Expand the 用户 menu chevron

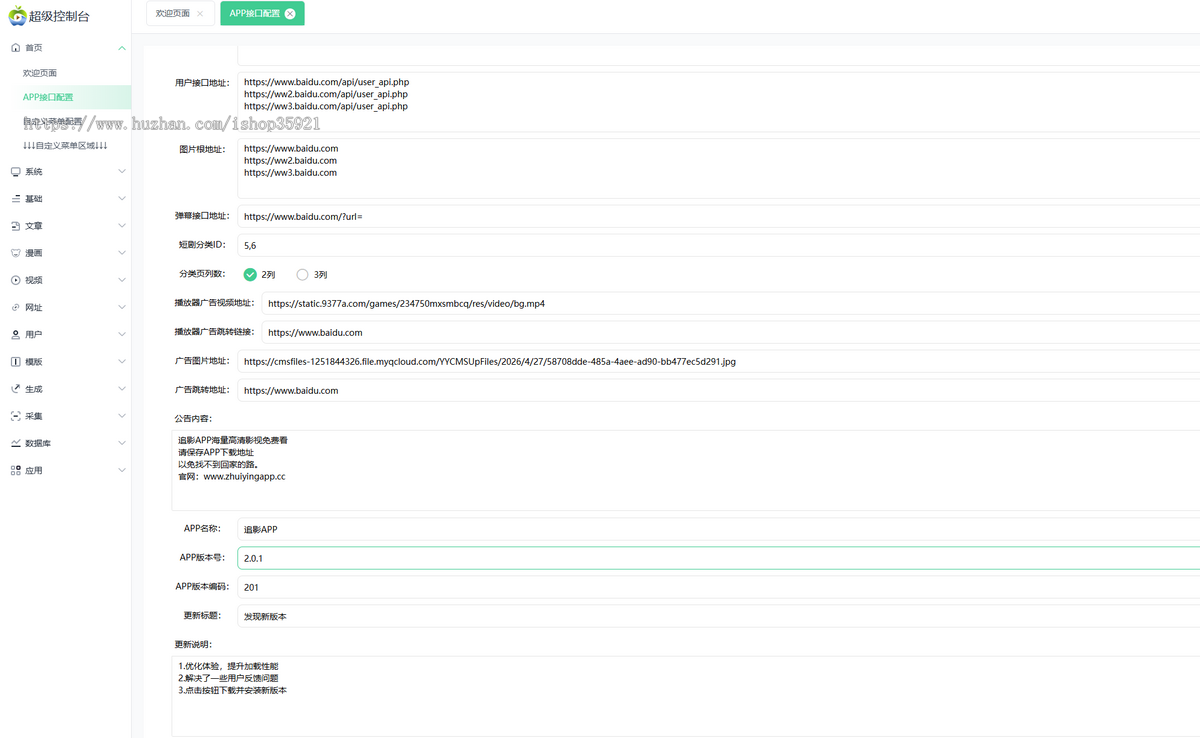point(122,334)
